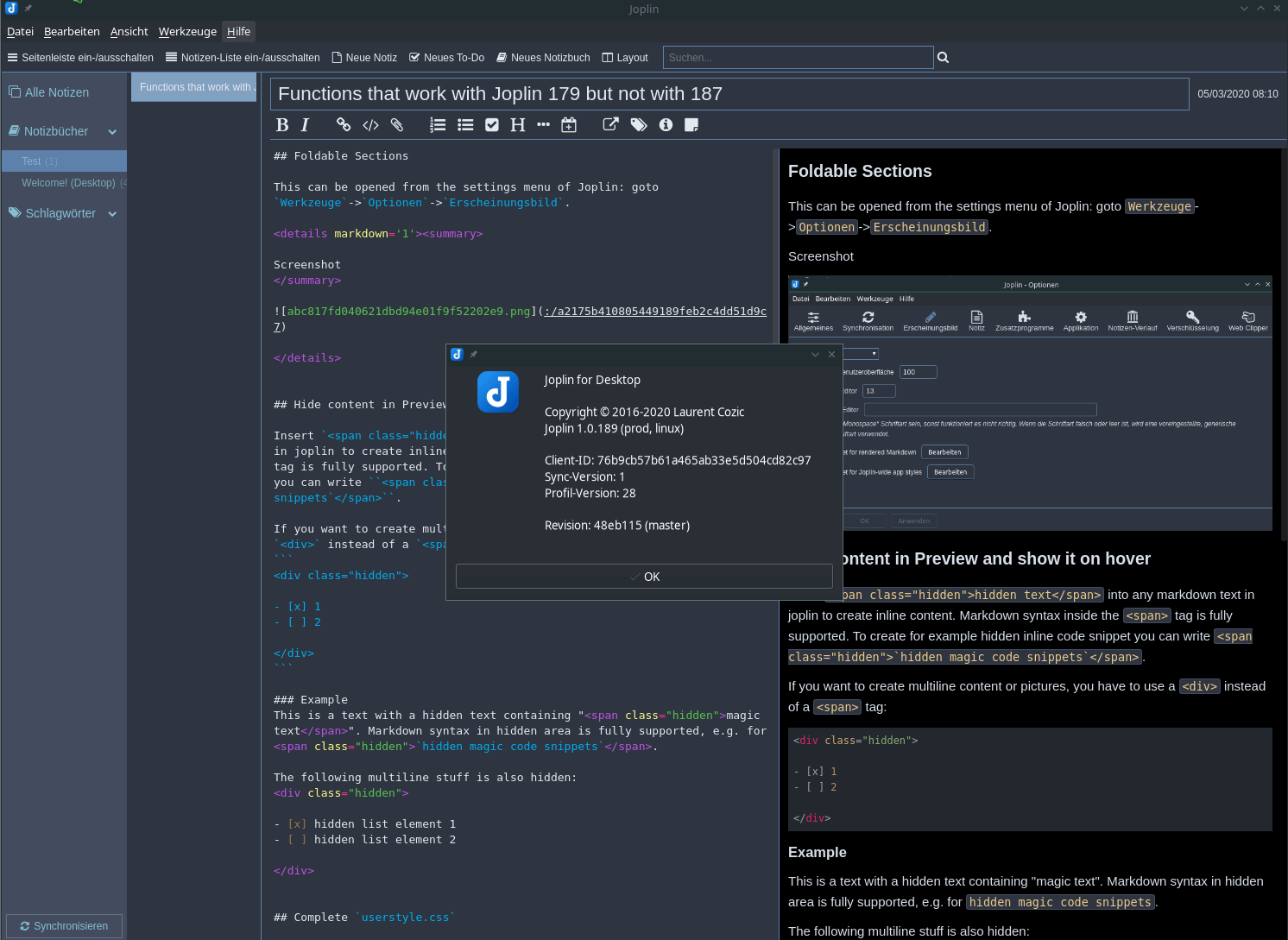Insert inline code

[x=370, y=124]
